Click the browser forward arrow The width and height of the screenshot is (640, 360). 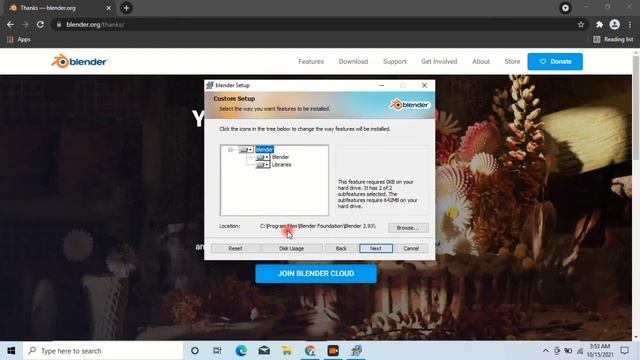tap(25, 24)
